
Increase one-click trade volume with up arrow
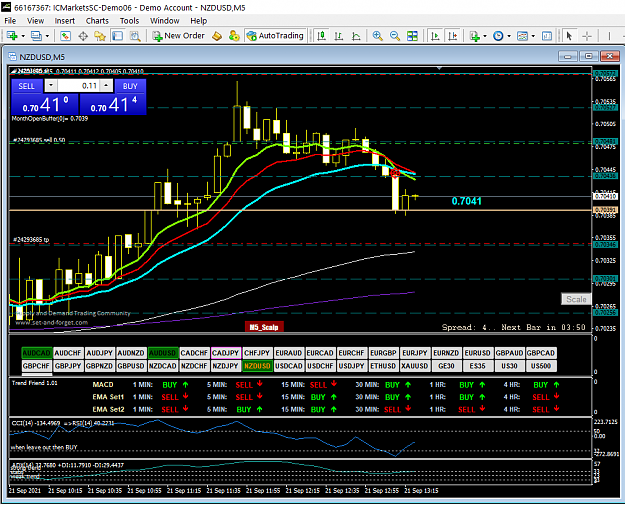point(106,85)
